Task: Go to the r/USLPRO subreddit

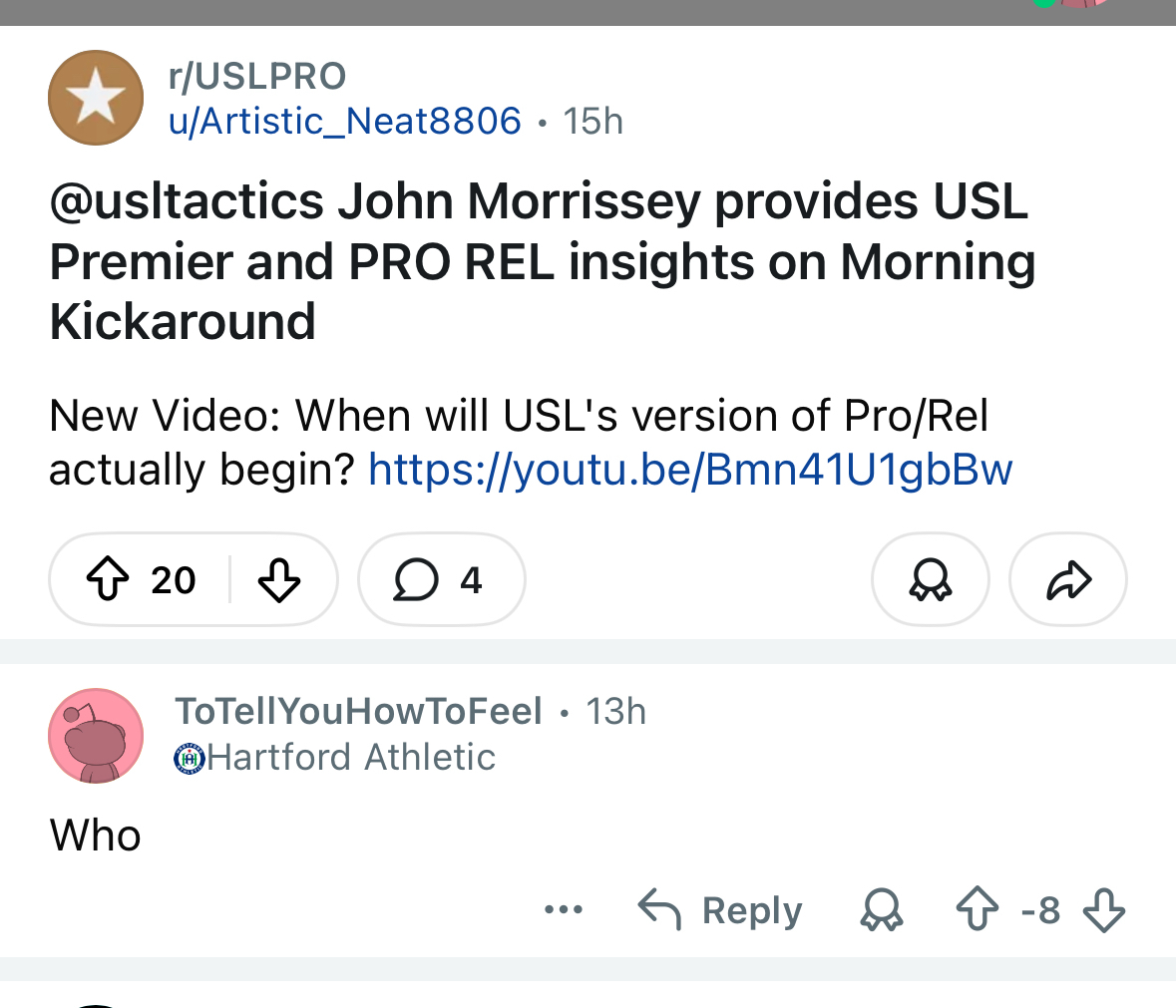Action: coord(257,76)
